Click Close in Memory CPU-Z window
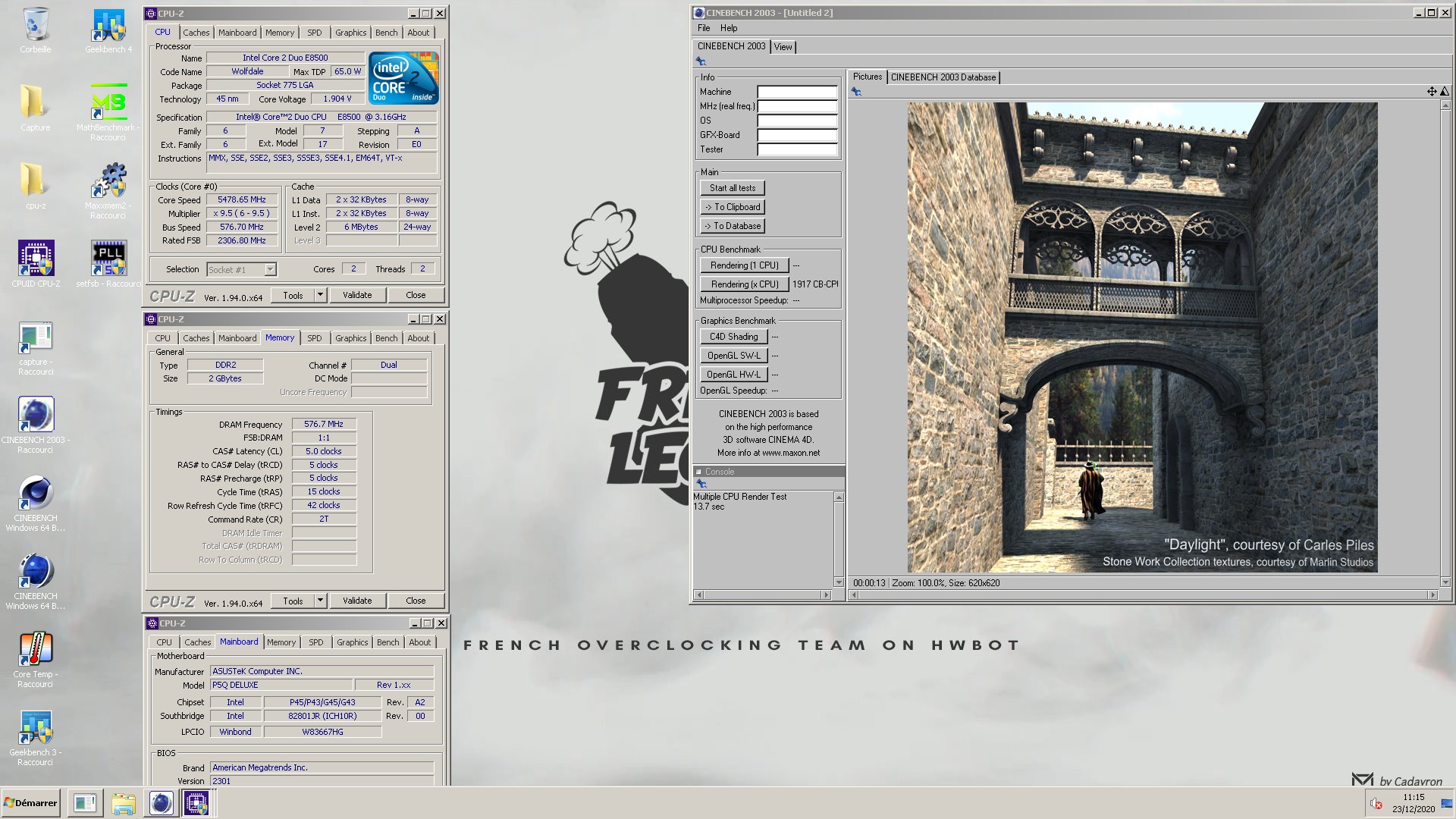This screenshot has width=1456, height=819. pos(416,601)
